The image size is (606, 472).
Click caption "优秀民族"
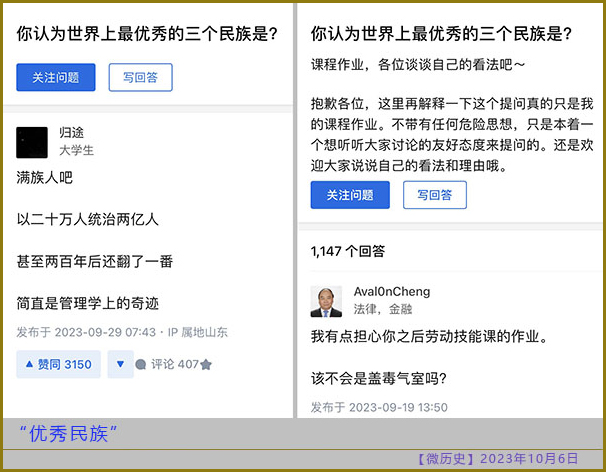[68, 434]
